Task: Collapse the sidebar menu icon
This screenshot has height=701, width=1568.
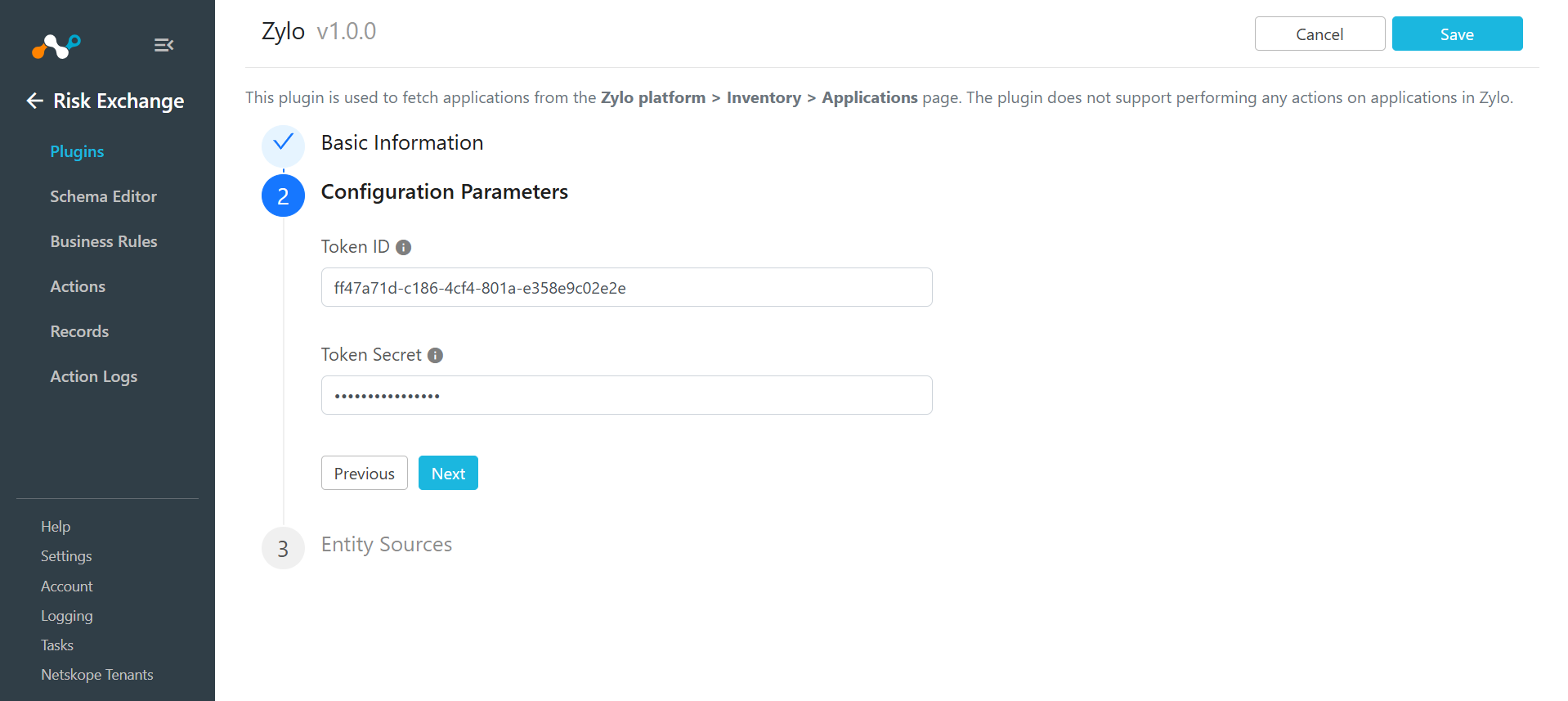Action: tap(164, 45)
